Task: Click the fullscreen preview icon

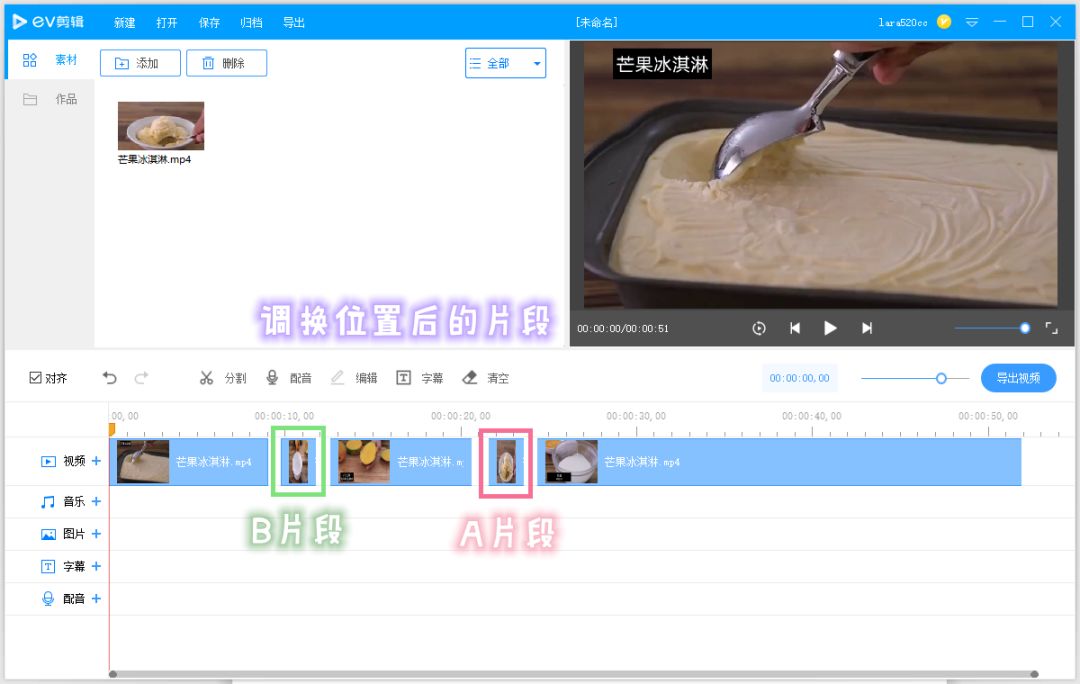Action: [x=1052, y=329]
